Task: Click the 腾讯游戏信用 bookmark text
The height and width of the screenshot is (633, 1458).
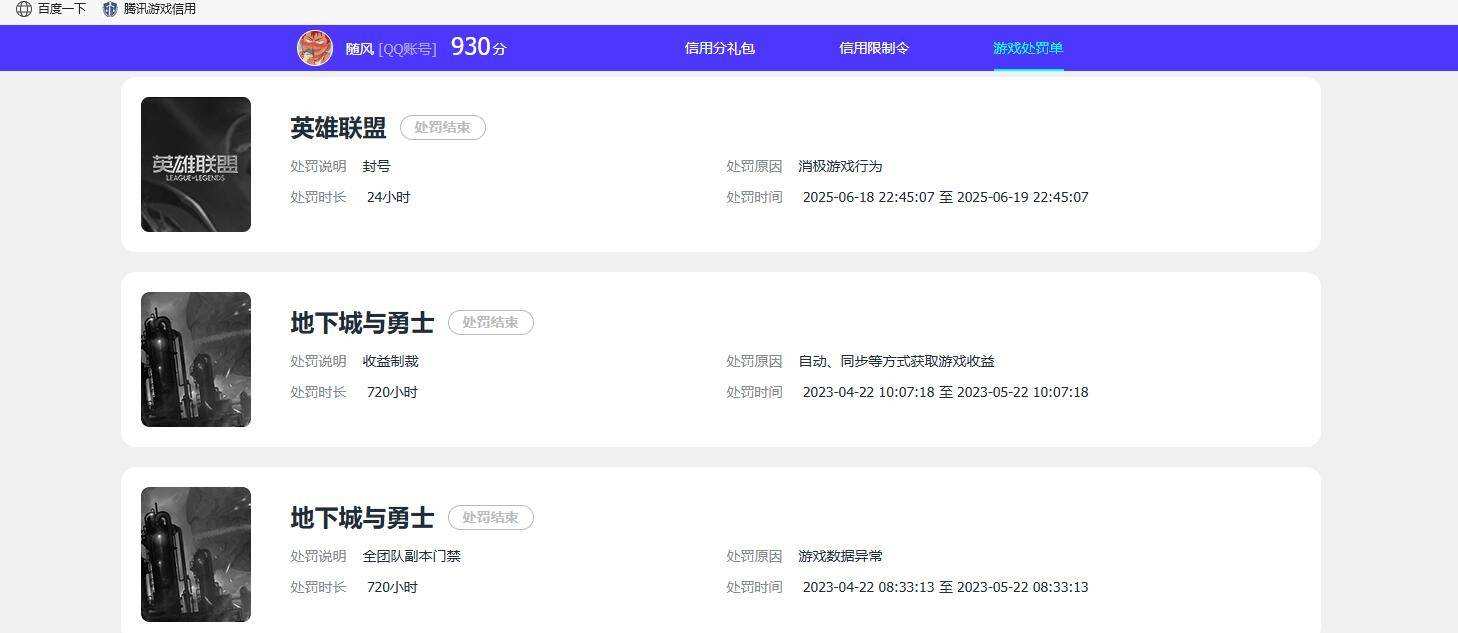Action: coord(160,9)
